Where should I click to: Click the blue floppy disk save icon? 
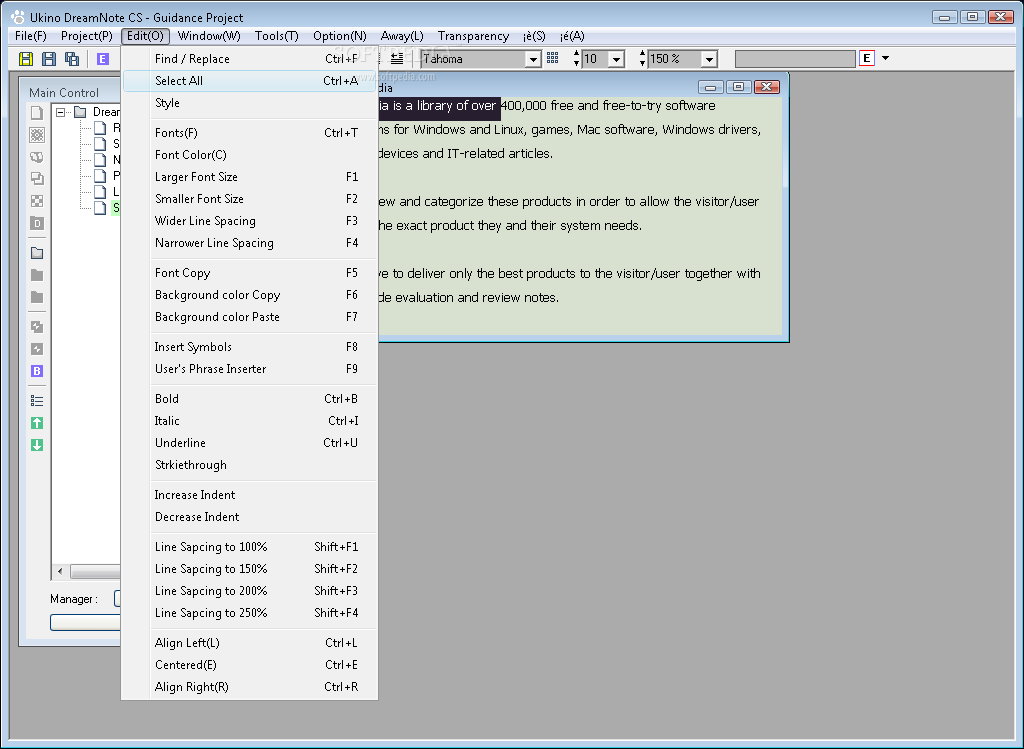[48, 59]
